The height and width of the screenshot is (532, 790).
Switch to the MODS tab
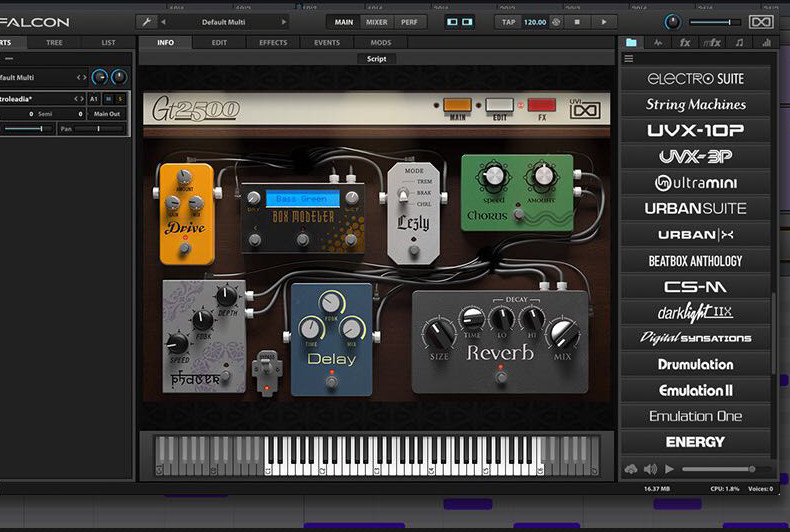click(x=381, y=43)
